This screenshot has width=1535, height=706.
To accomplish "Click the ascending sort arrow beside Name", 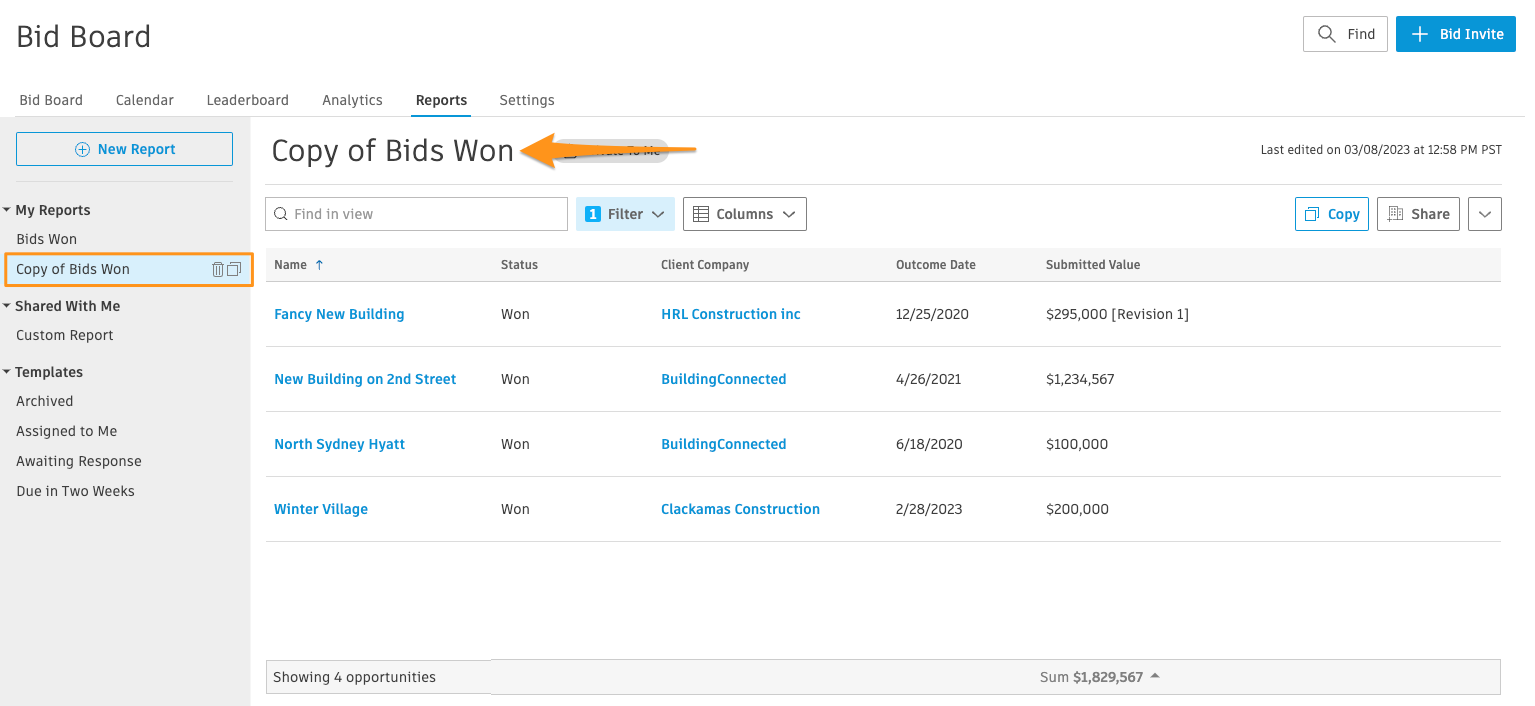I will [x=319, y=265].
